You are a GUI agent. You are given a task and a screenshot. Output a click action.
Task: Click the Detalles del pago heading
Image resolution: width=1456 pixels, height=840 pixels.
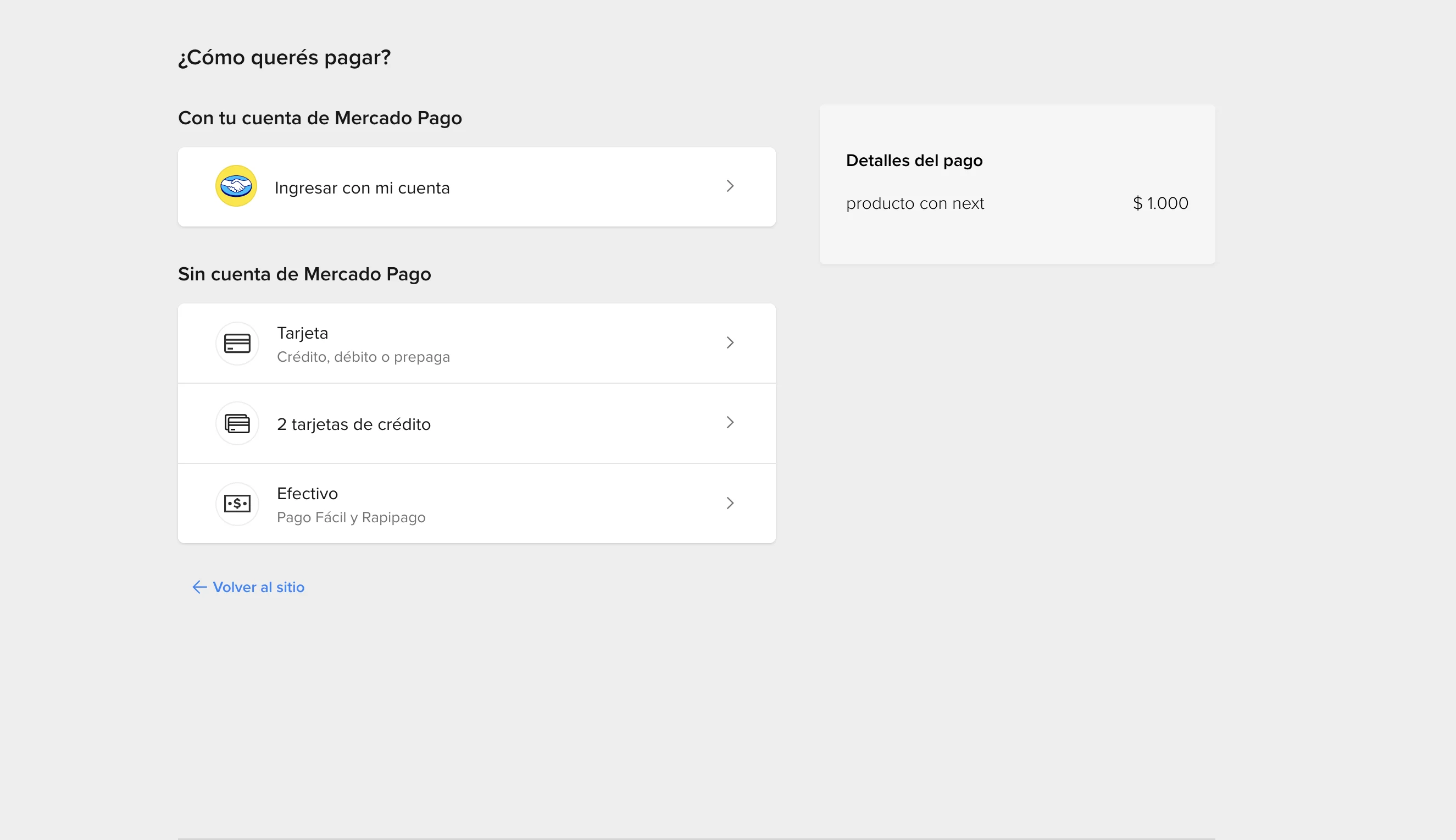click(x=915, y=161)
